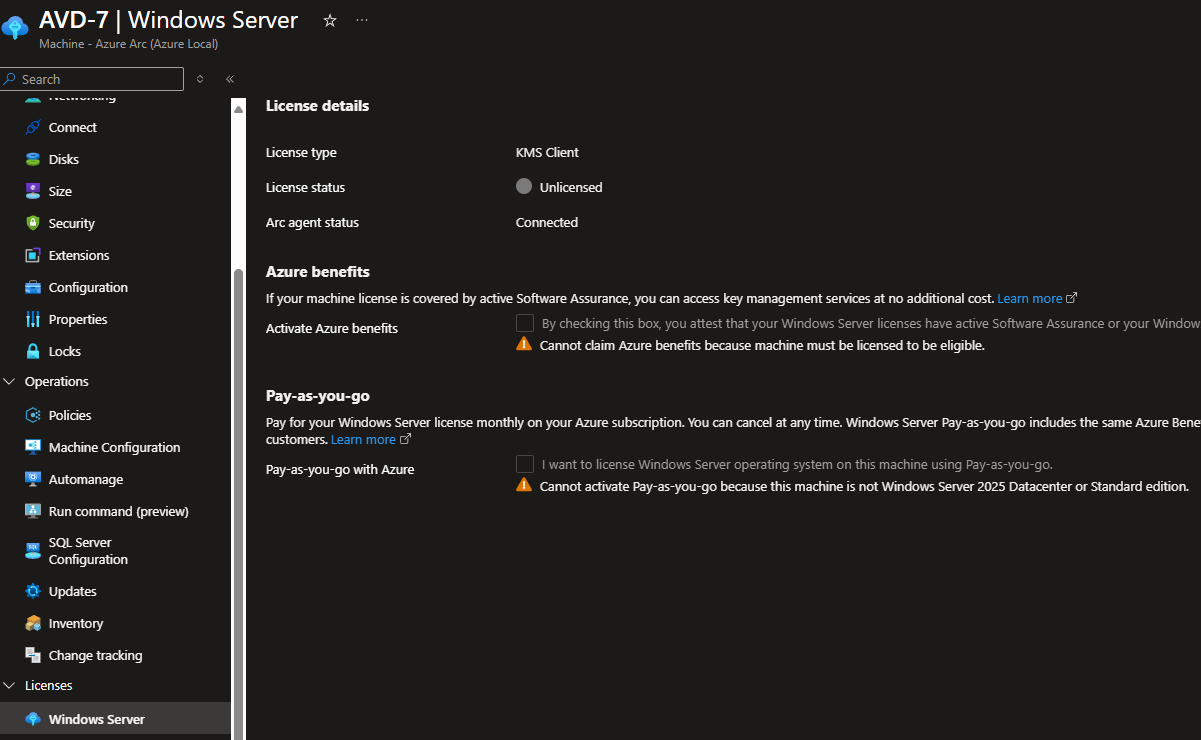Open Learn more link under Pay-as-you-go
Screen dimensions: 1201x740
coord(371,439)
